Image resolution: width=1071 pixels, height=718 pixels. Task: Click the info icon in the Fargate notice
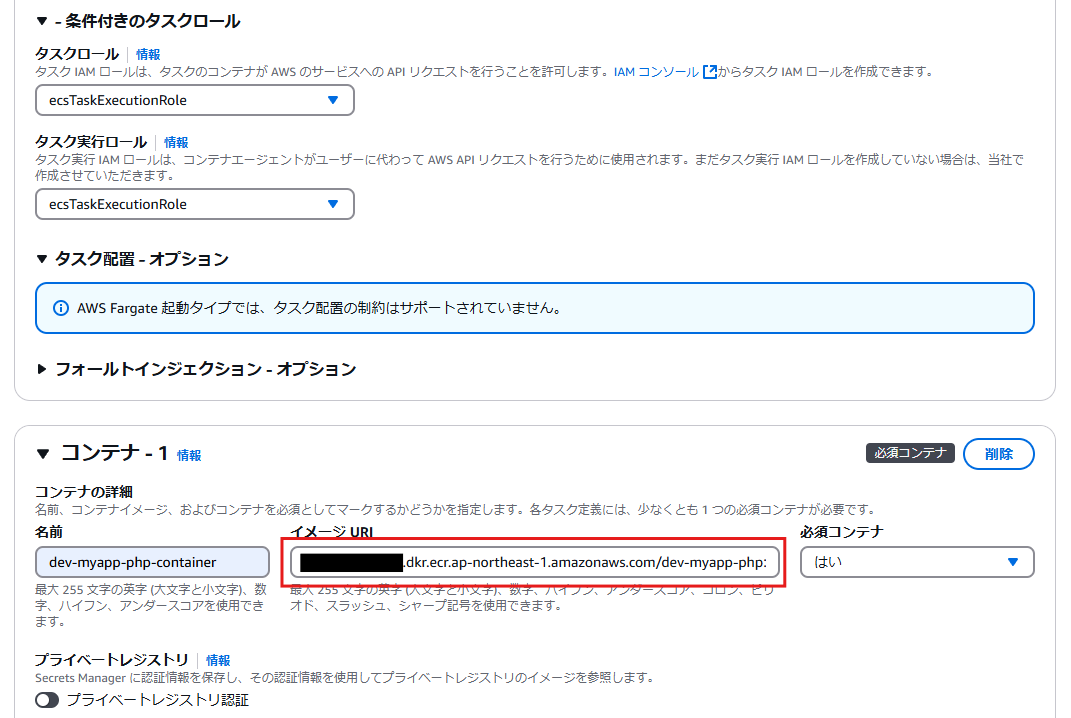[61, 308]
